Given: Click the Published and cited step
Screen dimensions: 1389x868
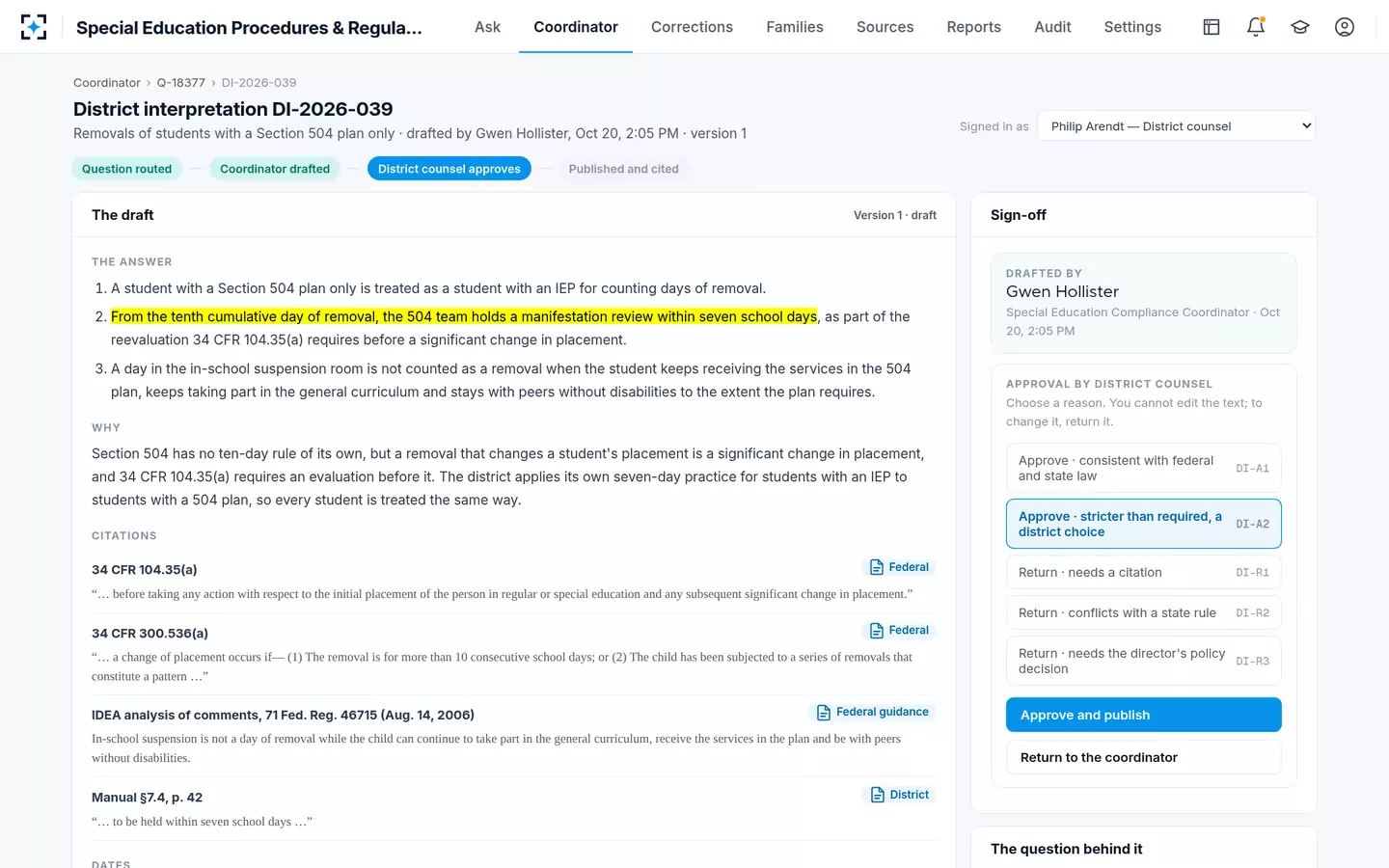Looking at the screenshot, I should coord(624,169).
